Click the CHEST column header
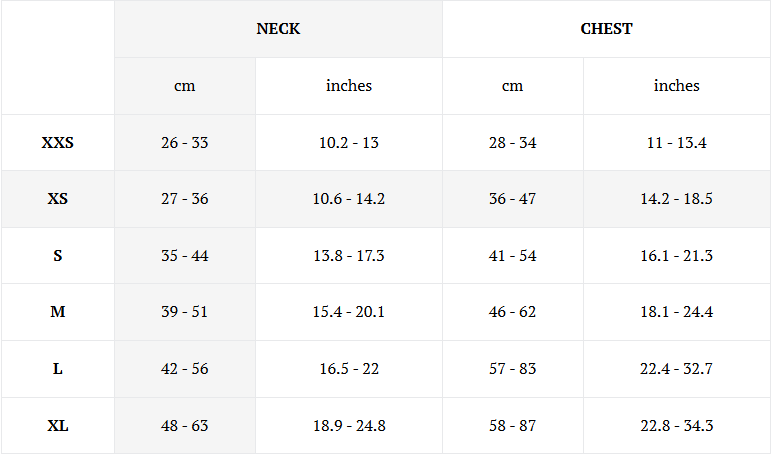Screen dimensions: 781x463 point(606,29)
